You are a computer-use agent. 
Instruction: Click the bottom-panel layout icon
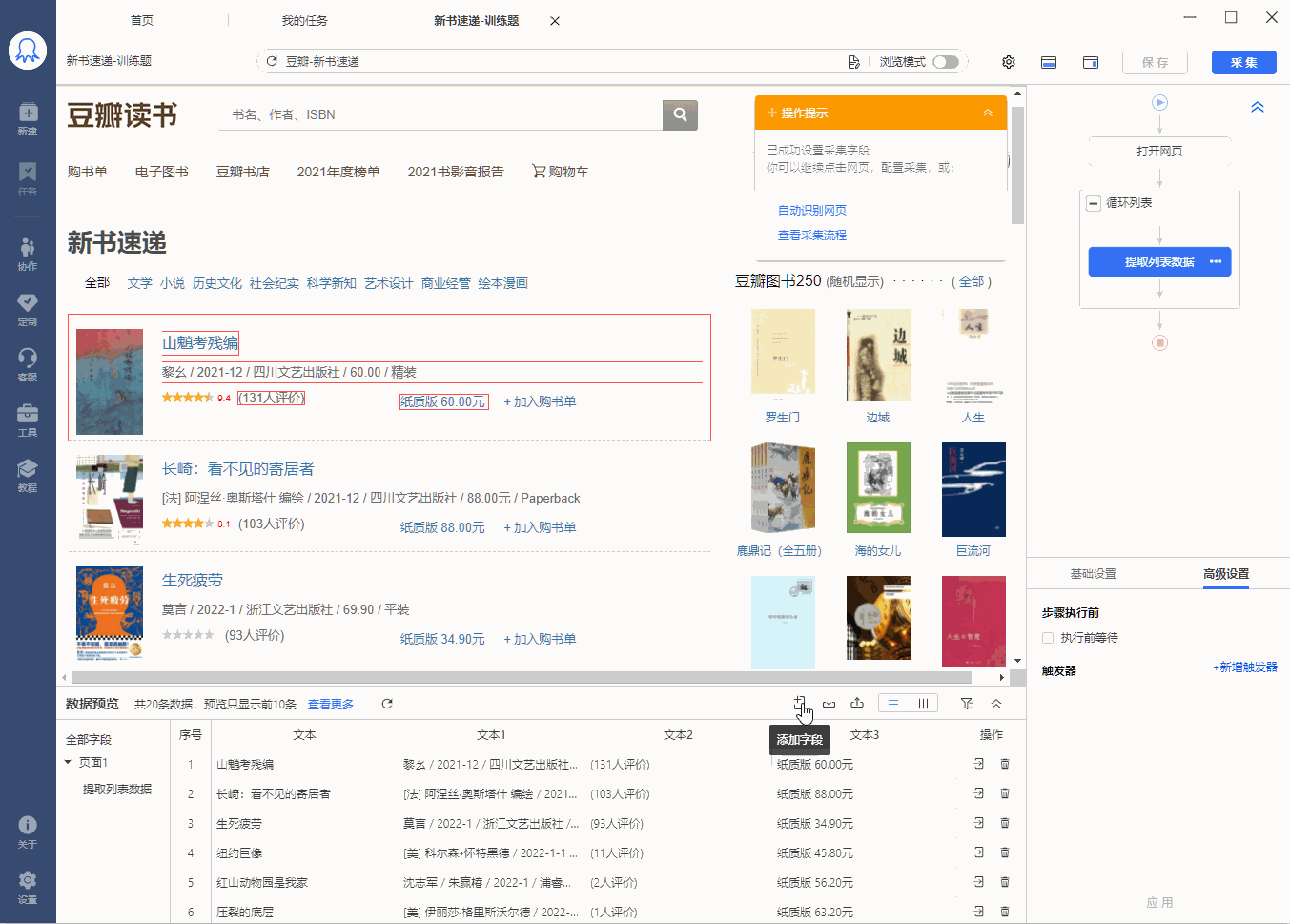(1049, 62)
